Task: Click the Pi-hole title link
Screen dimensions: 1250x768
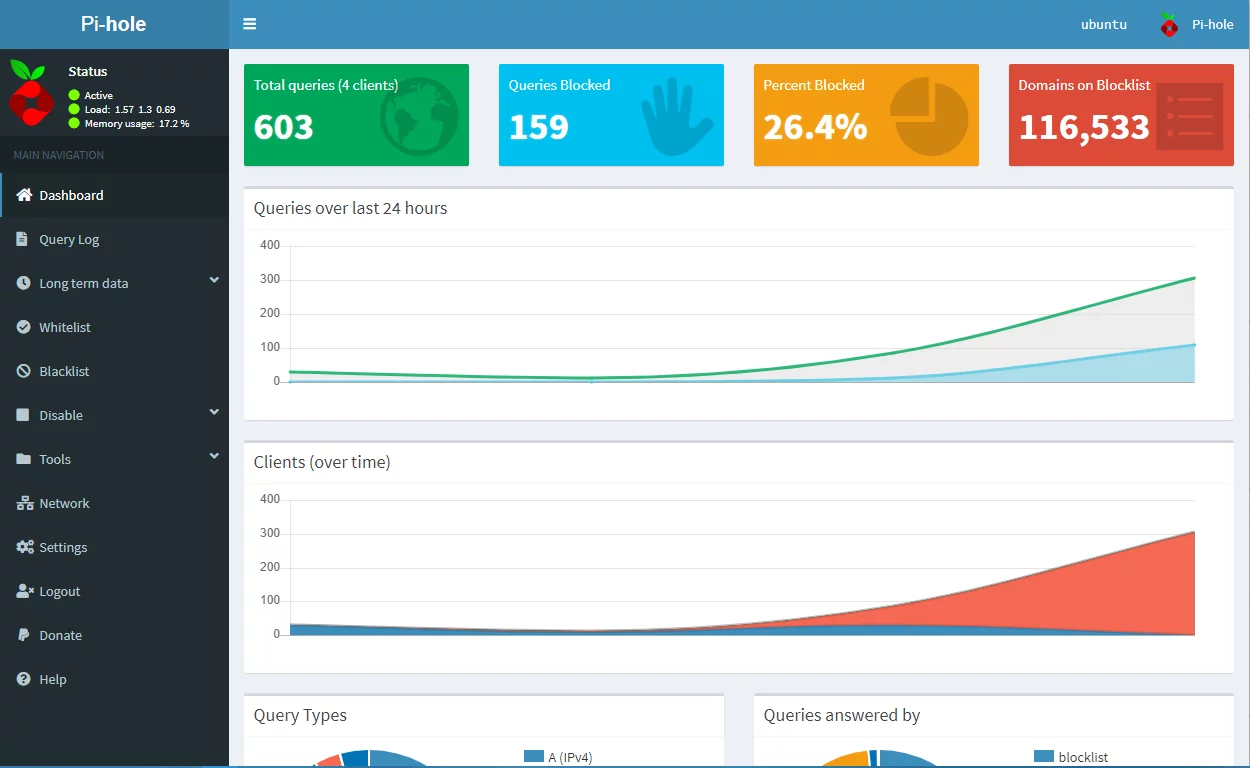Action: 114,24
